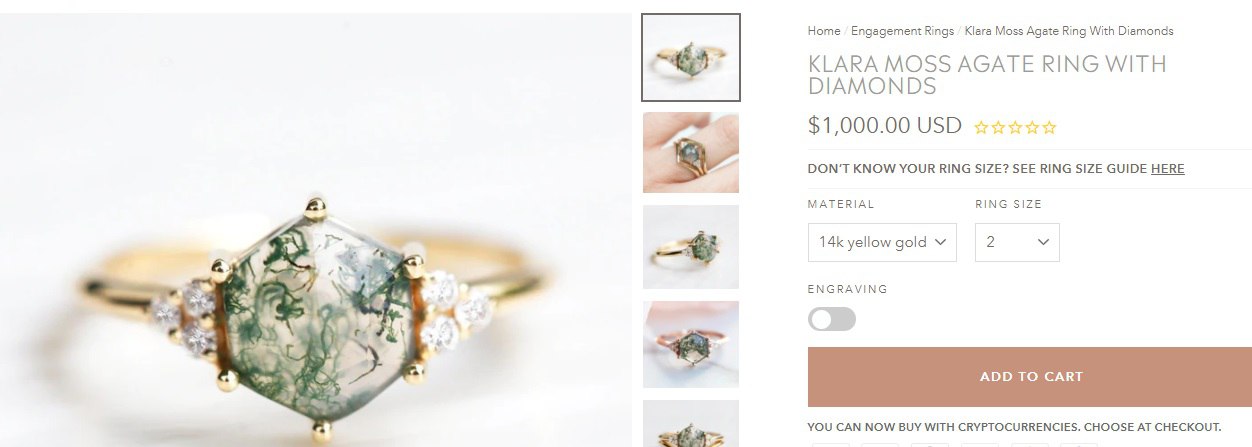Open the Material dropdown showing 14k yellow gold
1252x447 pixels.
(882, 242)
